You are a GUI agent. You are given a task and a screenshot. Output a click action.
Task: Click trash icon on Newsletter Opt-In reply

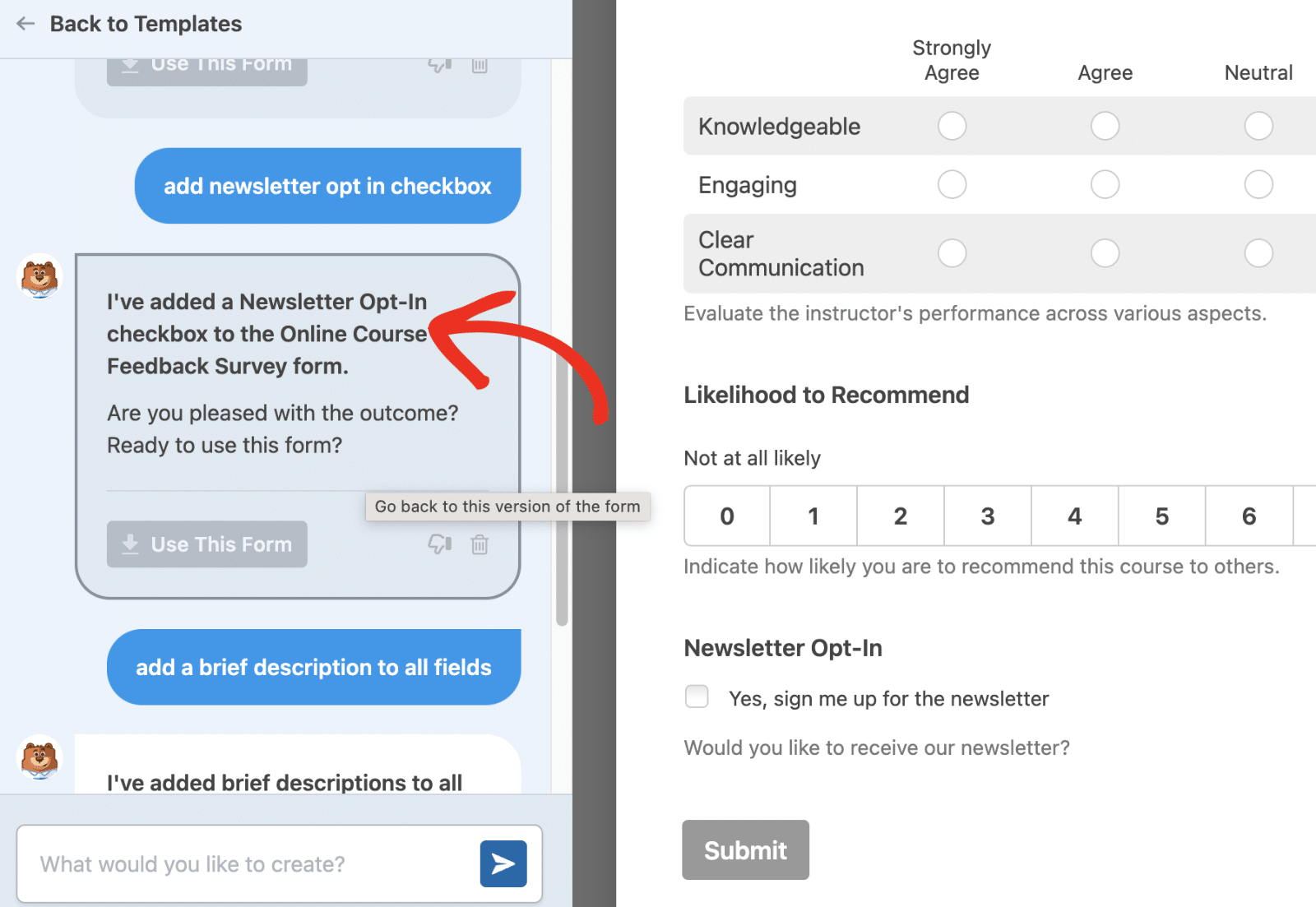click(480, 544)
